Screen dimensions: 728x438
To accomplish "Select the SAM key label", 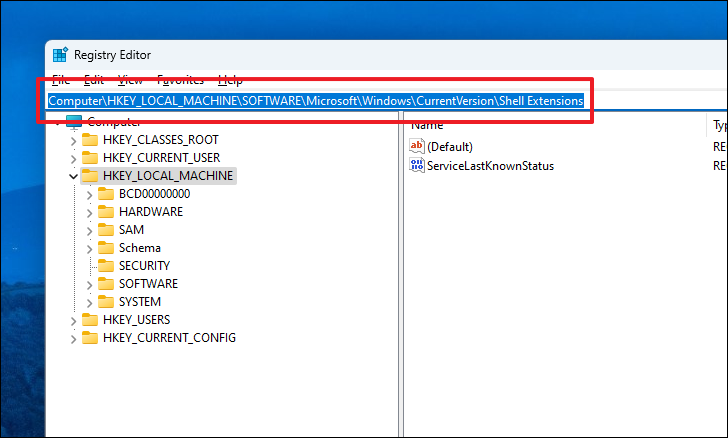I will coord(131,230).
